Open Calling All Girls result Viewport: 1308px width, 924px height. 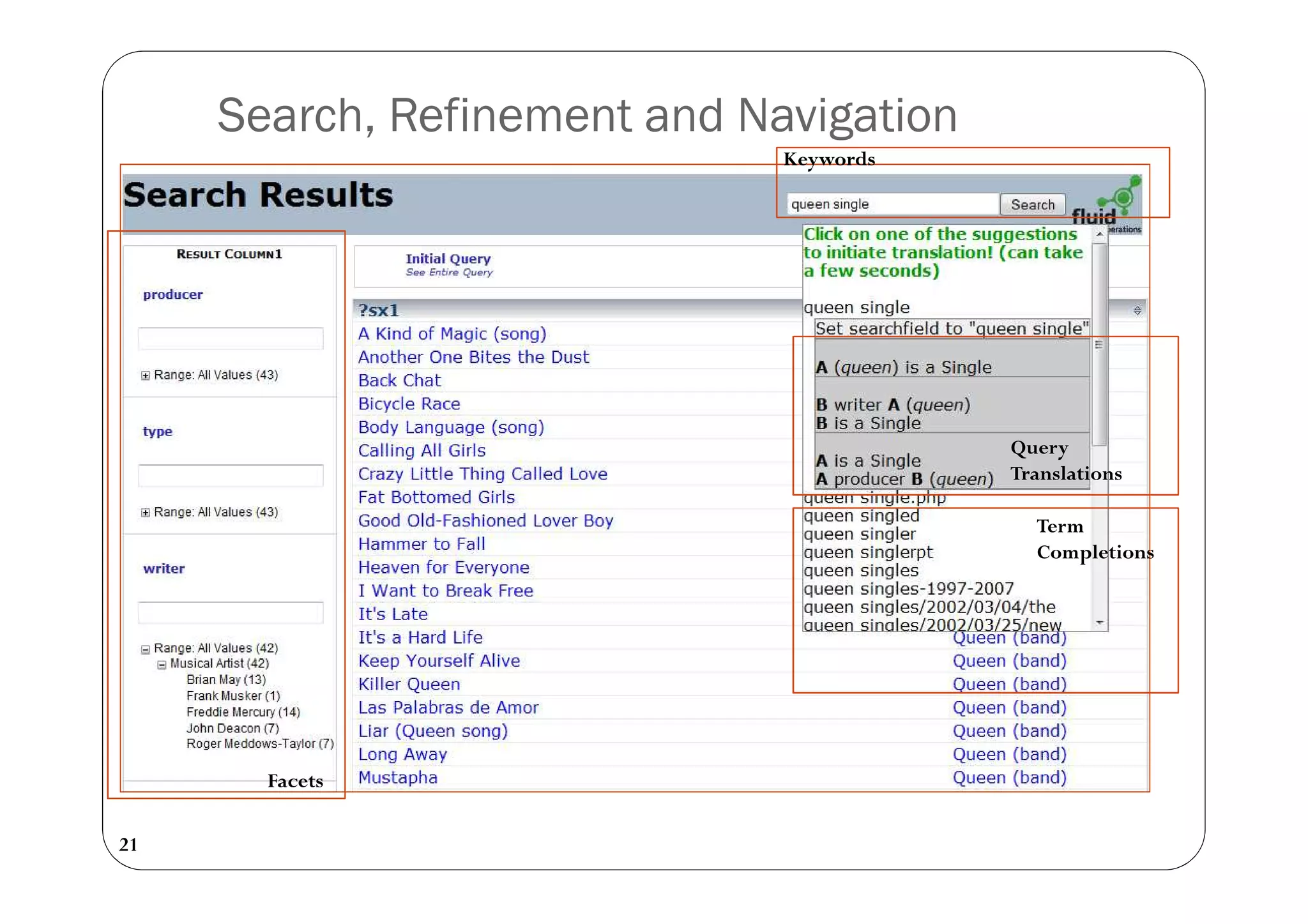point(422,451)
